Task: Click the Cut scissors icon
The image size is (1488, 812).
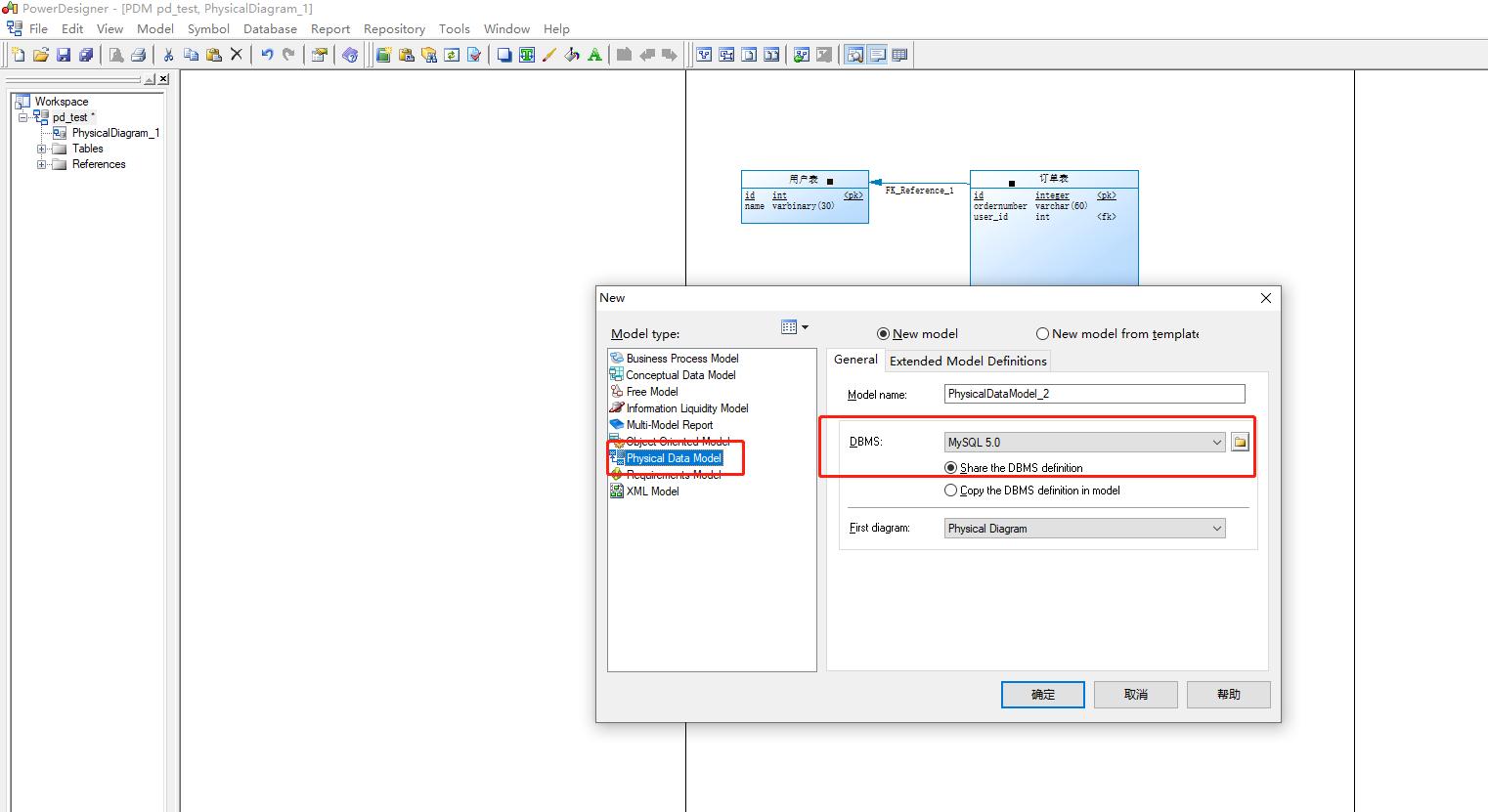Action: [x=168, y=55]
